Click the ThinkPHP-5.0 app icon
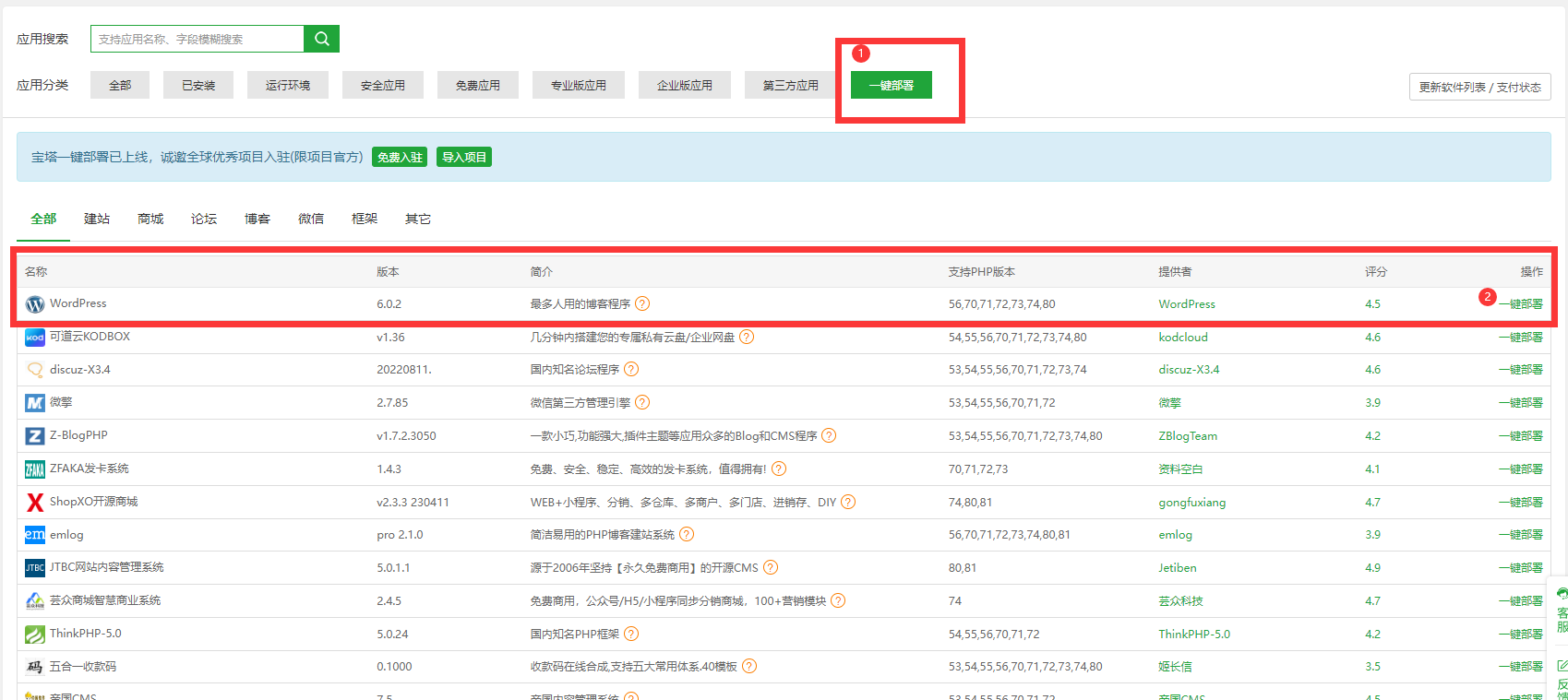The image size is (1568, 700). [x=35, y=635]
